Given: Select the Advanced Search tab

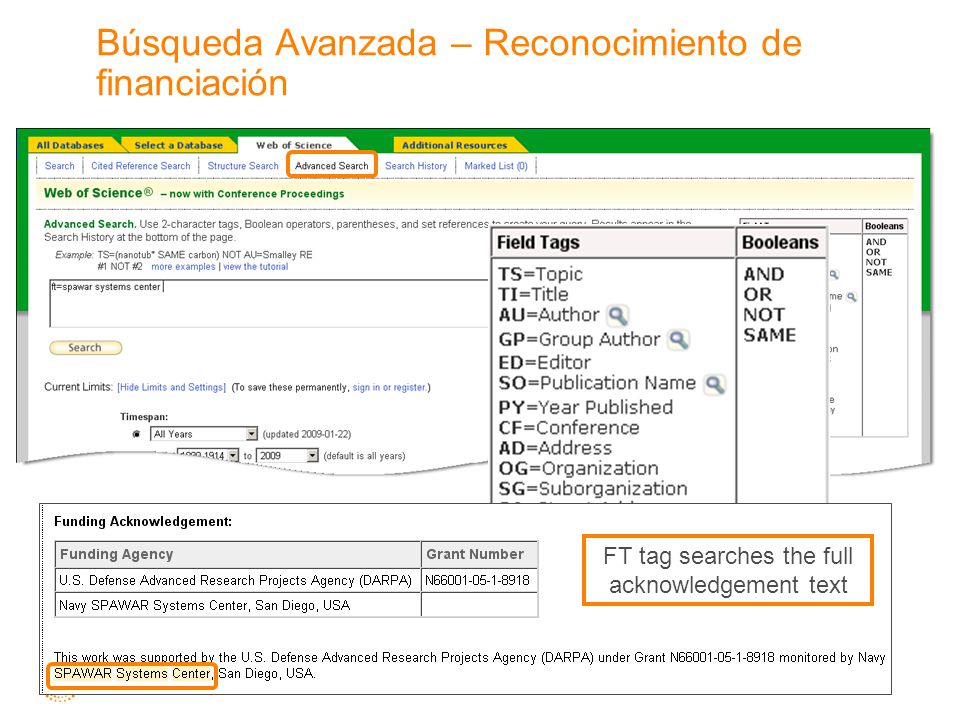Looking at the screenshot, I should pos(332,165).
